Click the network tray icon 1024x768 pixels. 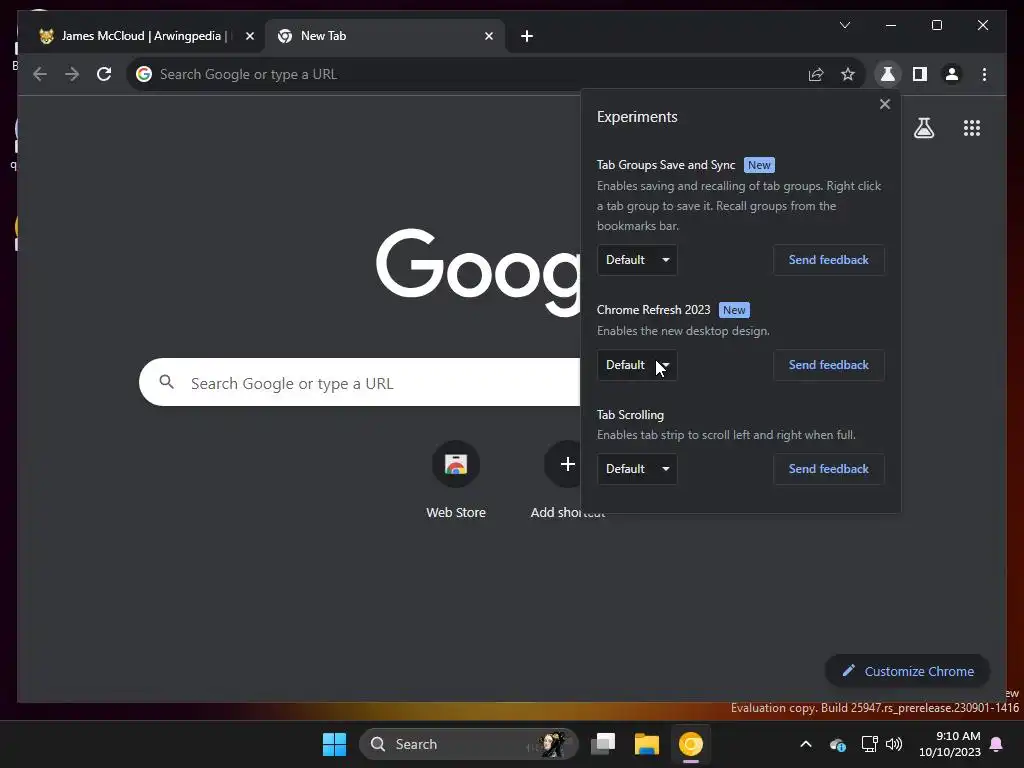(869, 744)
